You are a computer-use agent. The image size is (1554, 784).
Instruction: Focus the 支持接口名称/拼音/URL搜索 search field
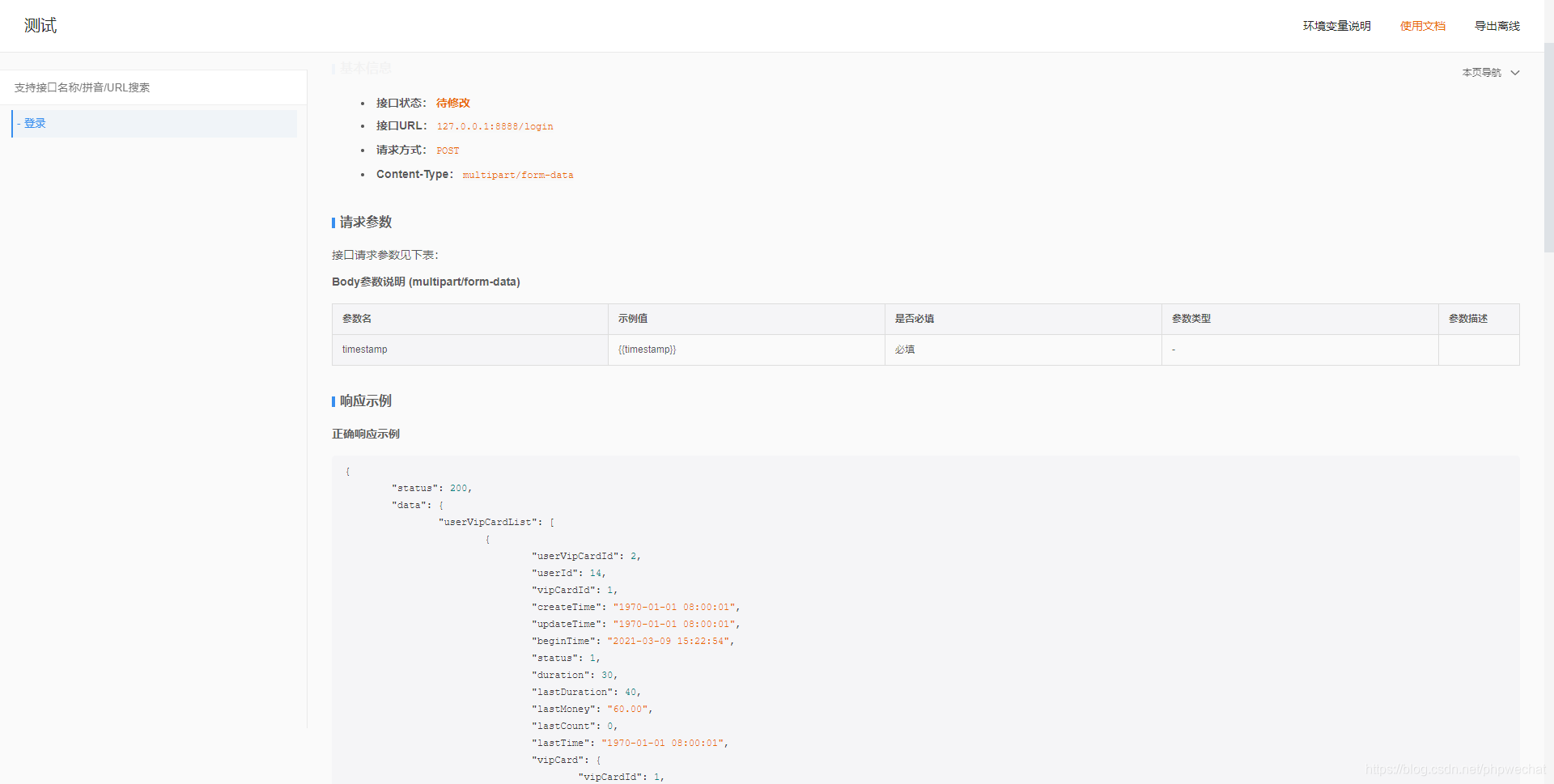(x=154, y=87)
